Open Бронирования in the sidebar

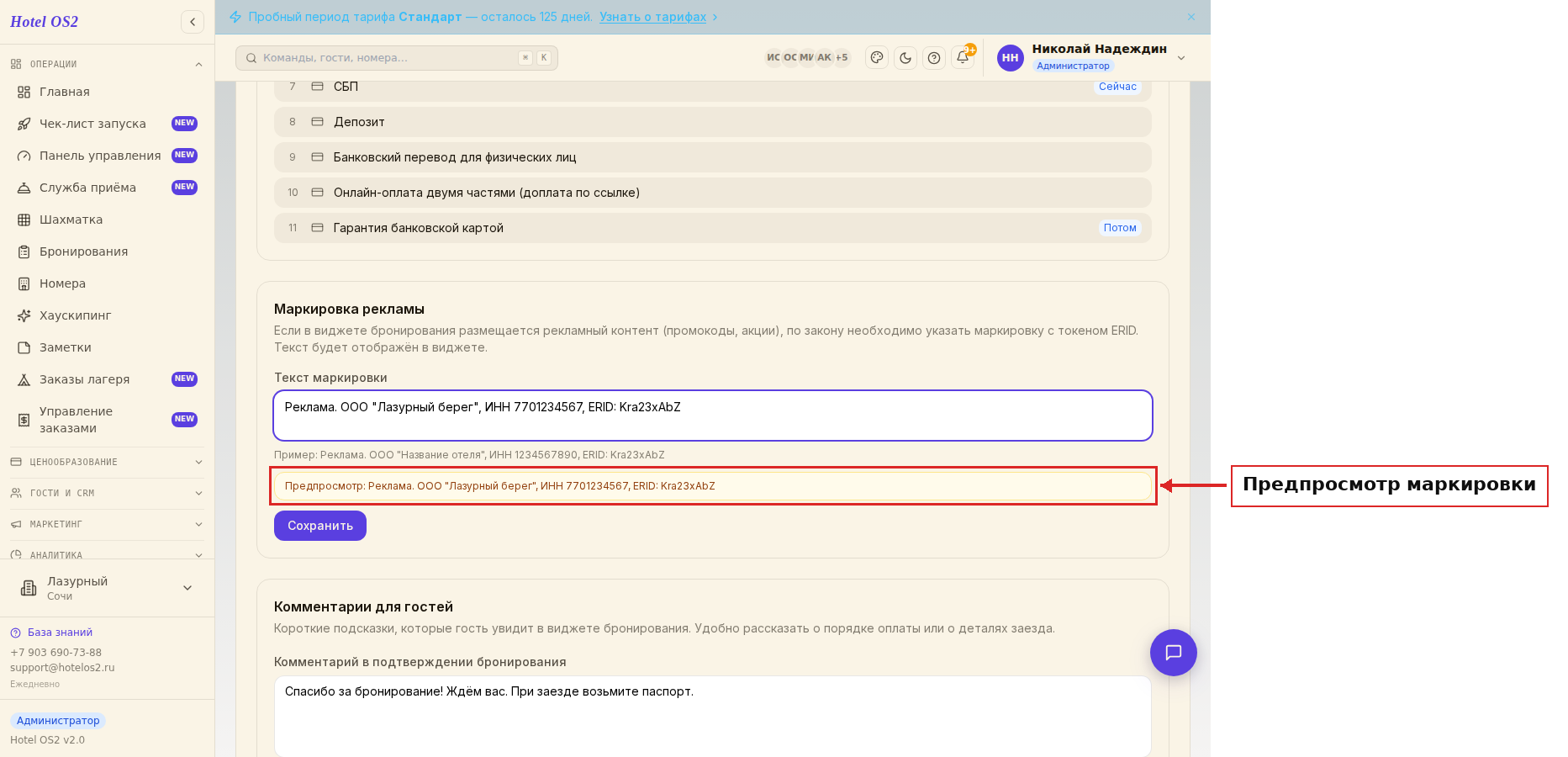(107, 251)
